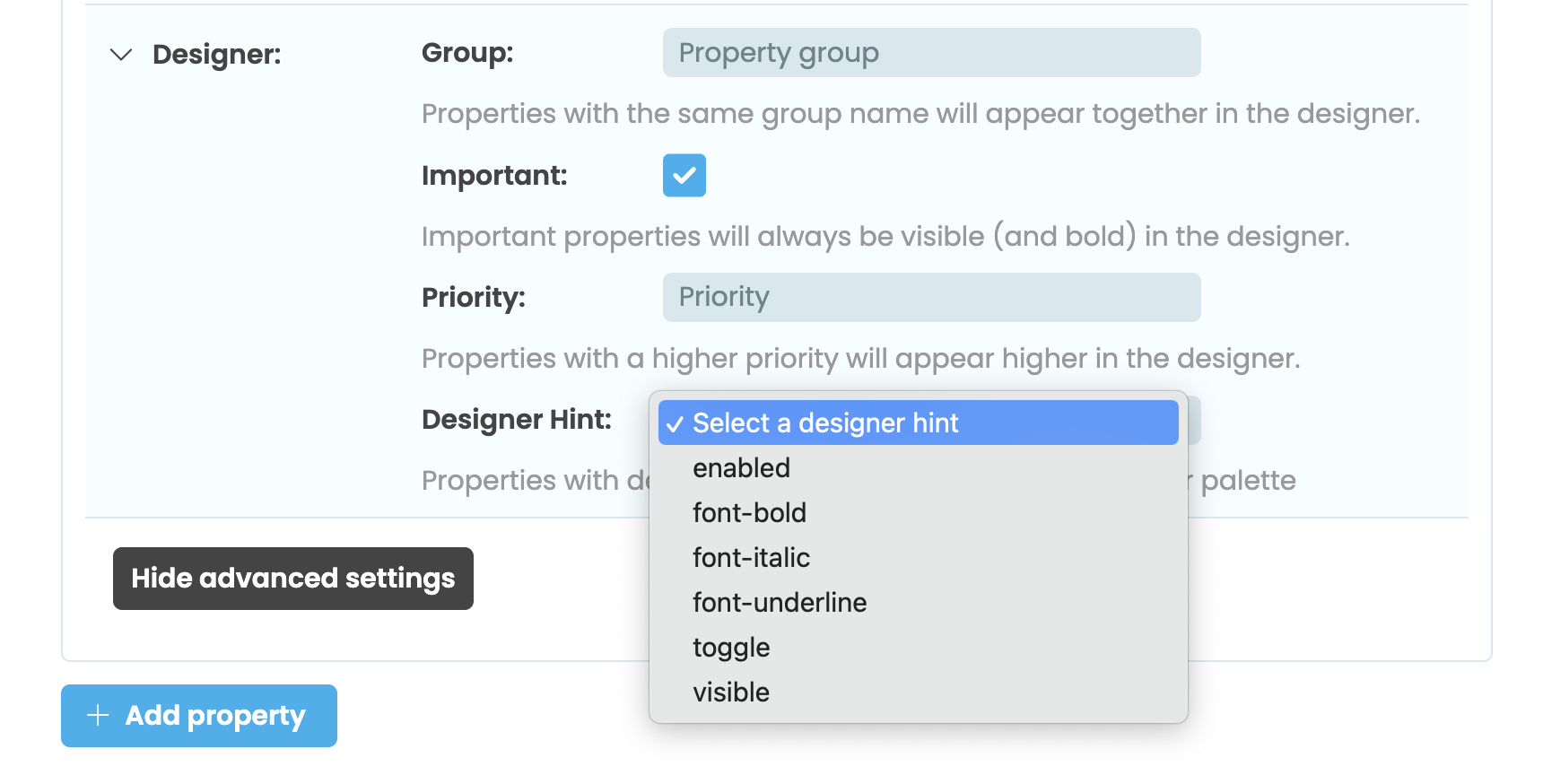Image resolution: width=1543 pixels, height=784 pixels.
Task: Pick font-underline from the dropdown
Action: pyautogui.click(x=779, y=602)
